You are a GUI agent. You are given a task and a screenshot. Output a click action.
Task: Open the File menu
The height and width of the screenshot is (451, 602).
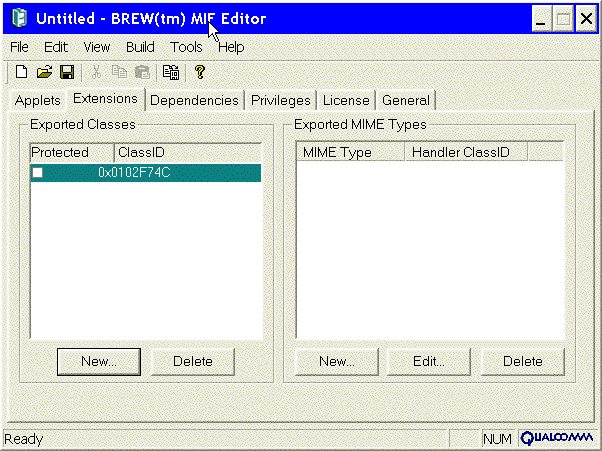(19, 47)
